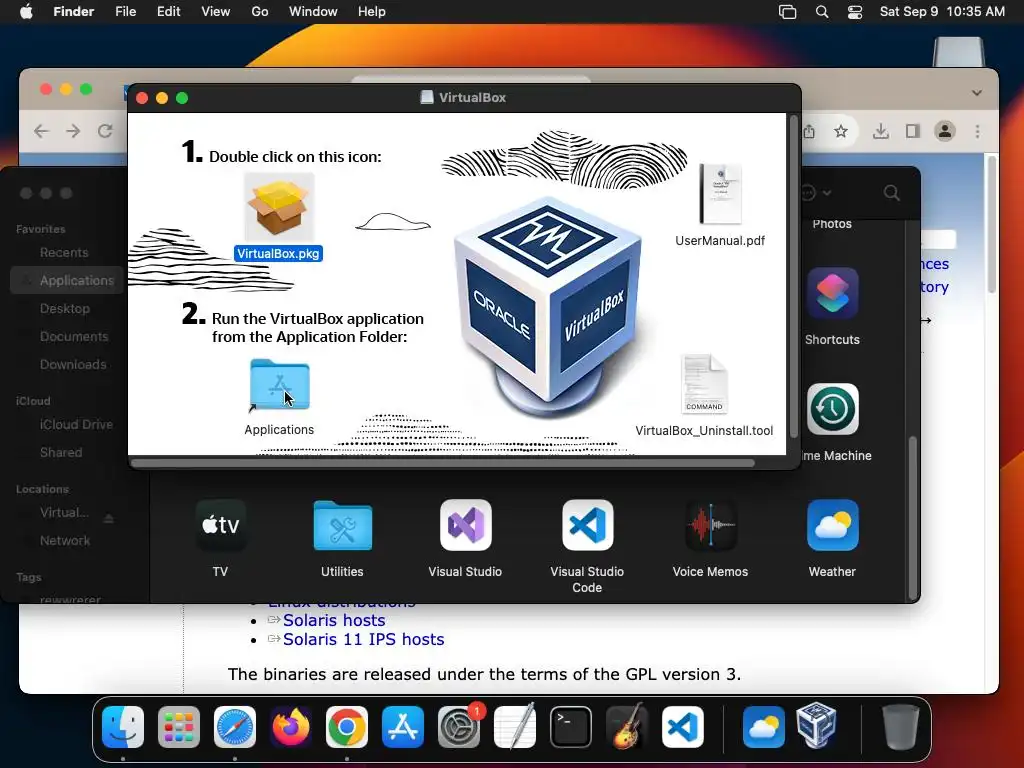Viewport: 1024px width, 768px height.
Task: Open the Trash in the Dock
Action: (x=901, y=727)
